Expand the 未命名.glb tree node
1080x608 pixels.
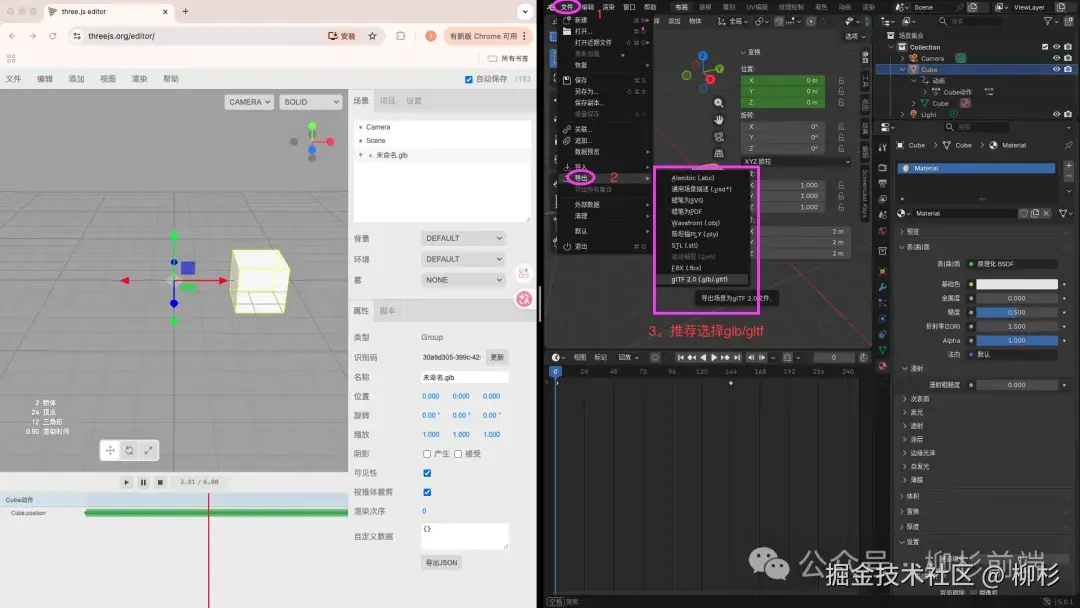click(x=360, y=155)
